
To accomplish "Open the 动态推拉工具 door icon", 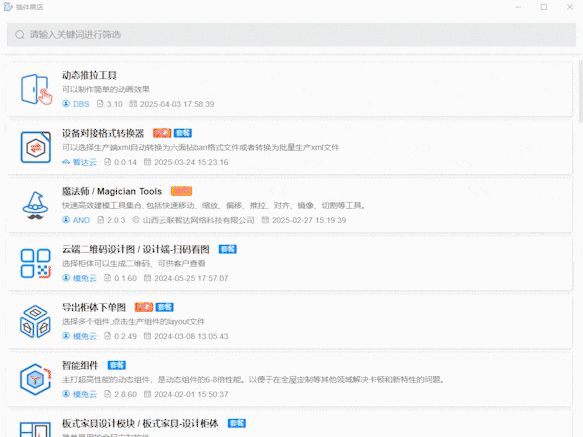I will pyautogui.click(x=36, y=89).
